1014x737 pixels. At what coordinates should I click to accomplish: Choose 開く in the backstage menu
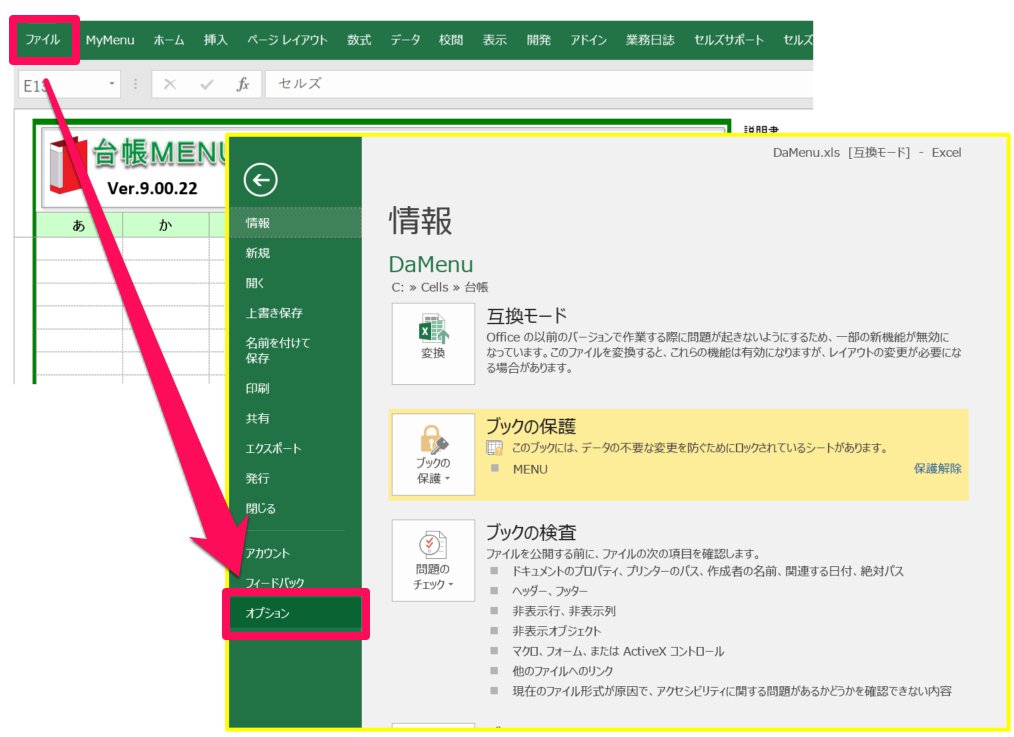pyautogui.click(x=296, y=283)
